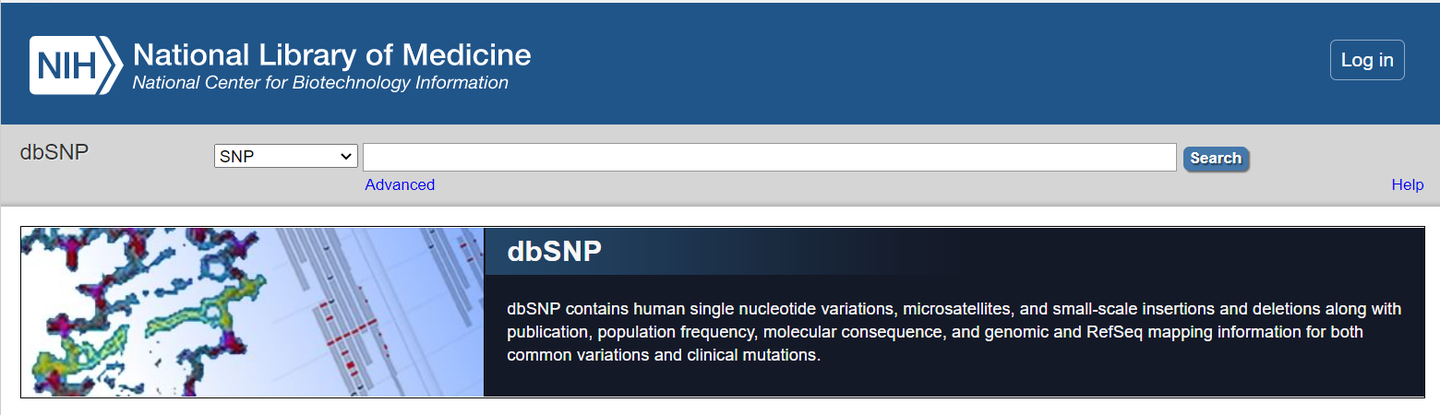This screenshot has width=1440, height=415.
Task: Open the Advanced search link
Action: coord(399,185)
